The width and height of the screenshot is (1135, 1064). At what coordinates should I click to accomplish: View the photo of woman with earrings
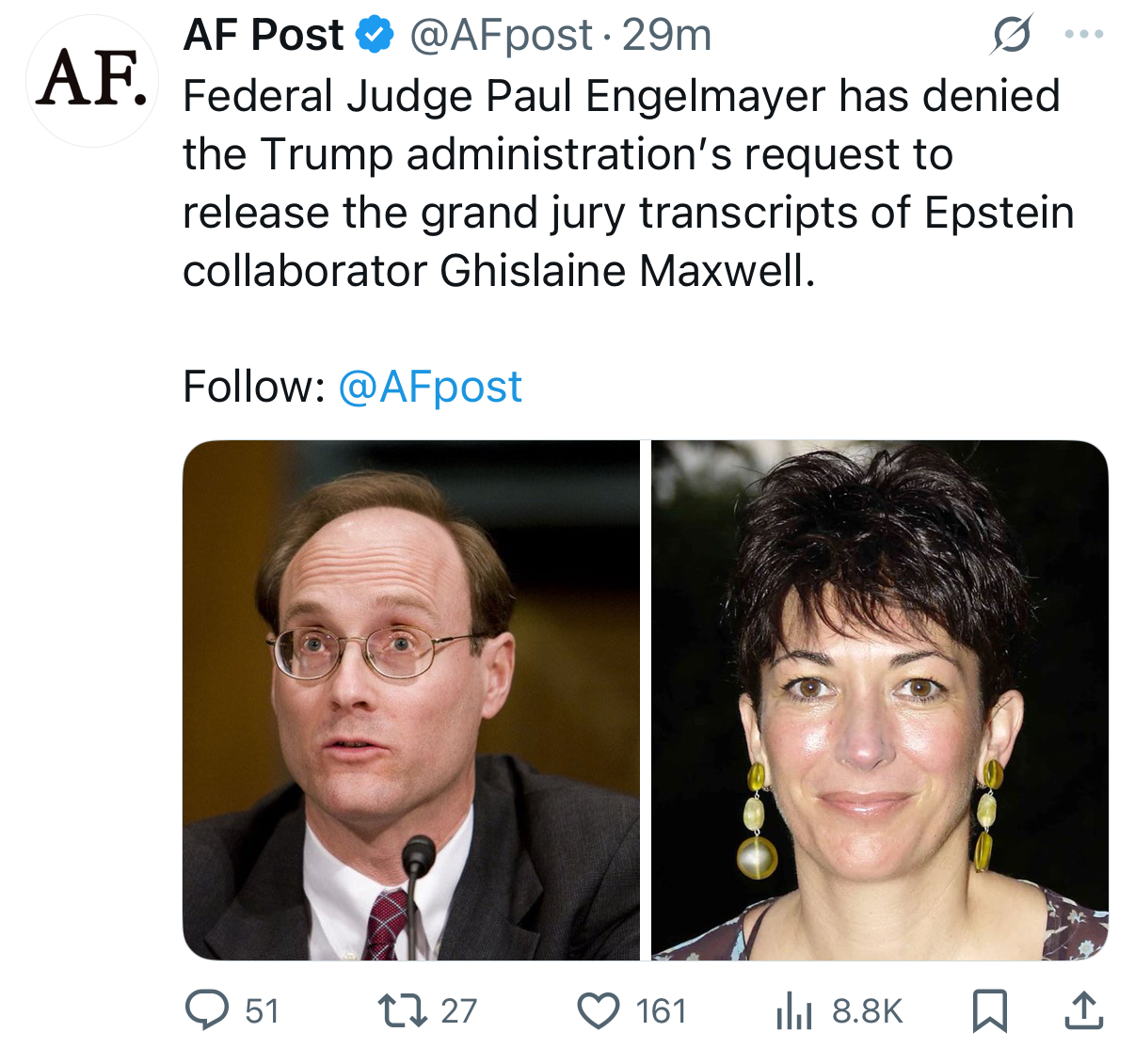click(880, 700)
